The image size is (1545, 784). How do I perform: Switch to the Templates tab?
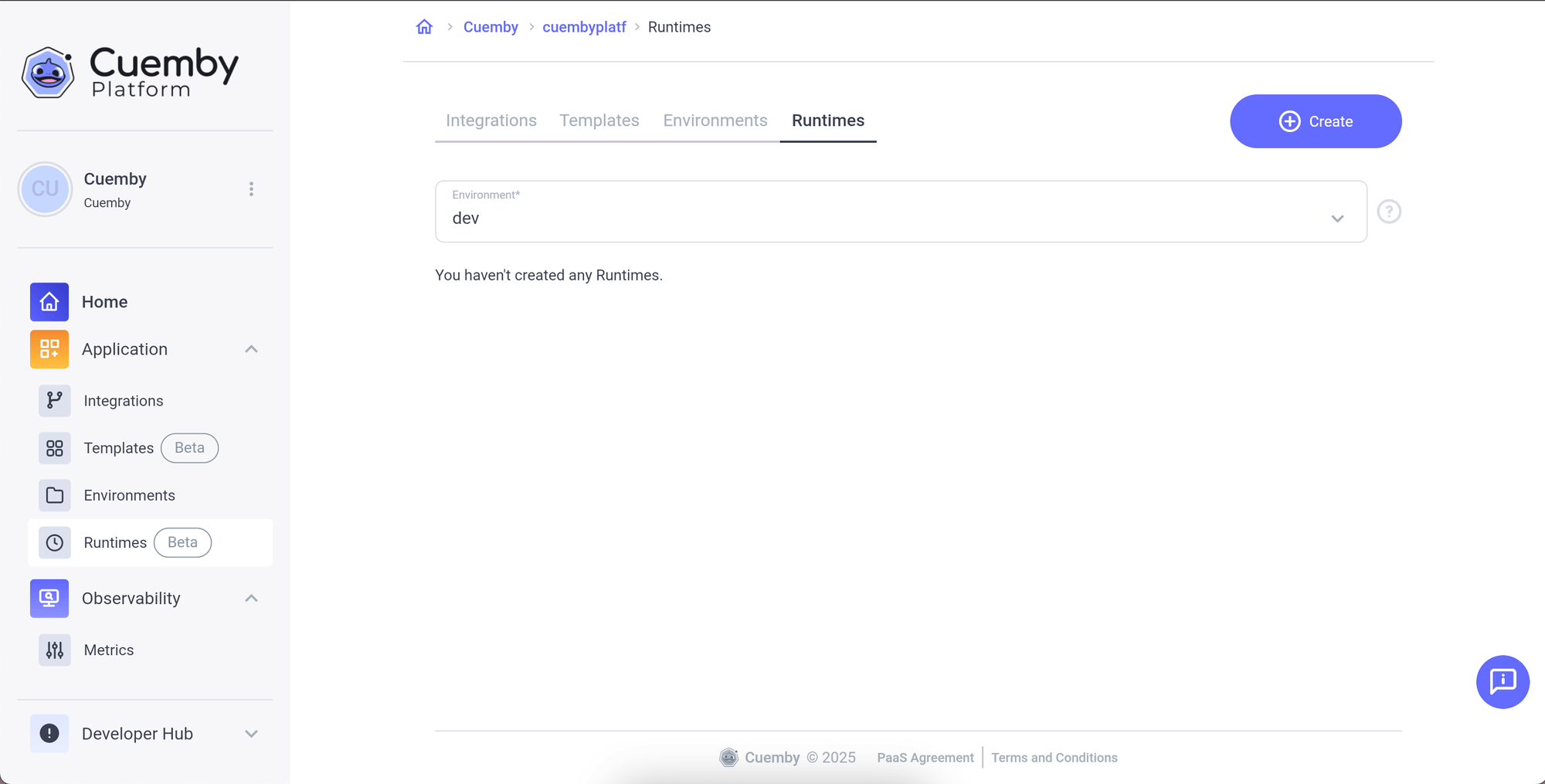(599, 120)
